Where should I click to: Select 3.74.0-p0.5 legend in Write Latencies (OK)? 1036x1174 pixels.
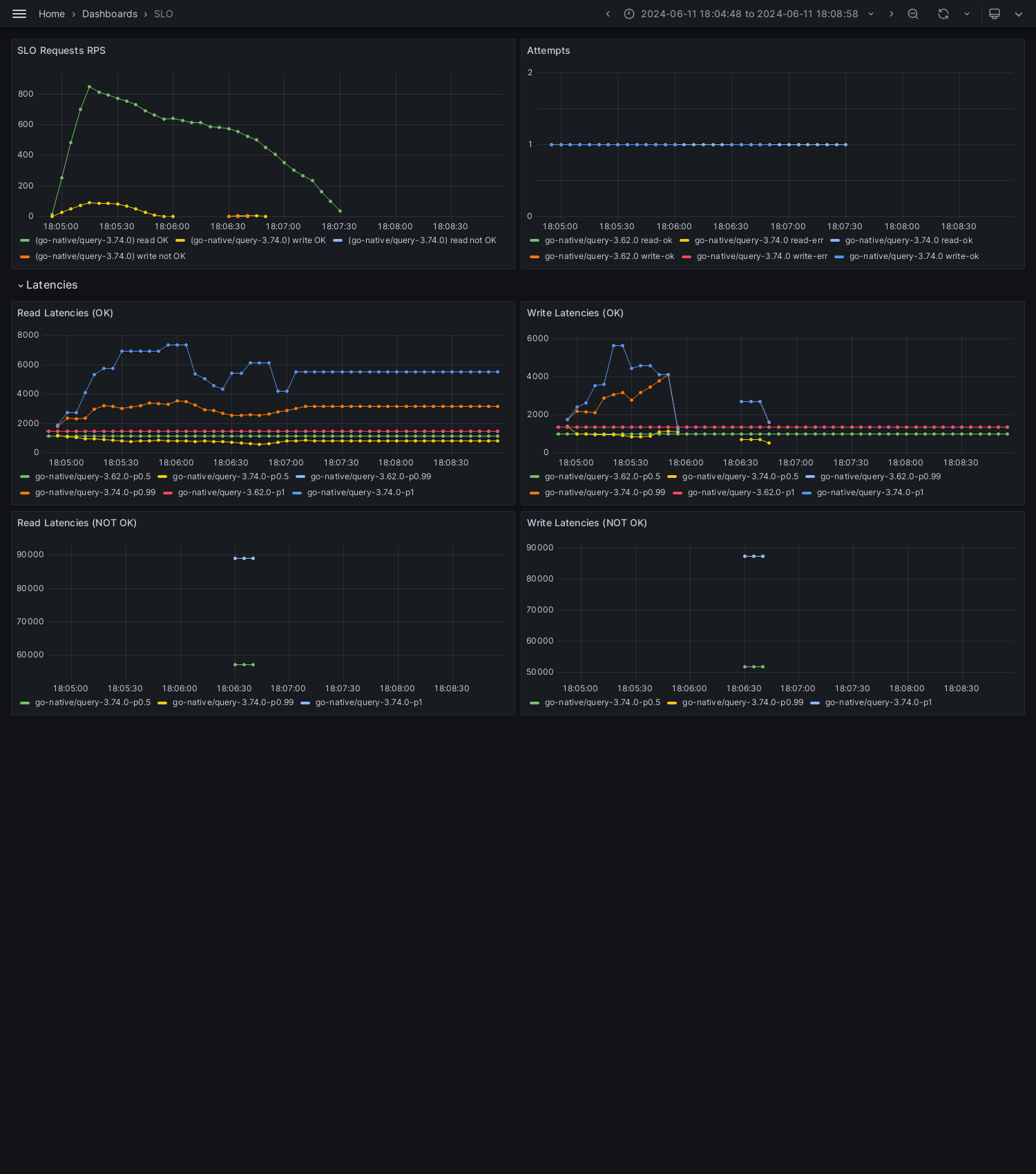pyautogui.click(x=740, y=477)
